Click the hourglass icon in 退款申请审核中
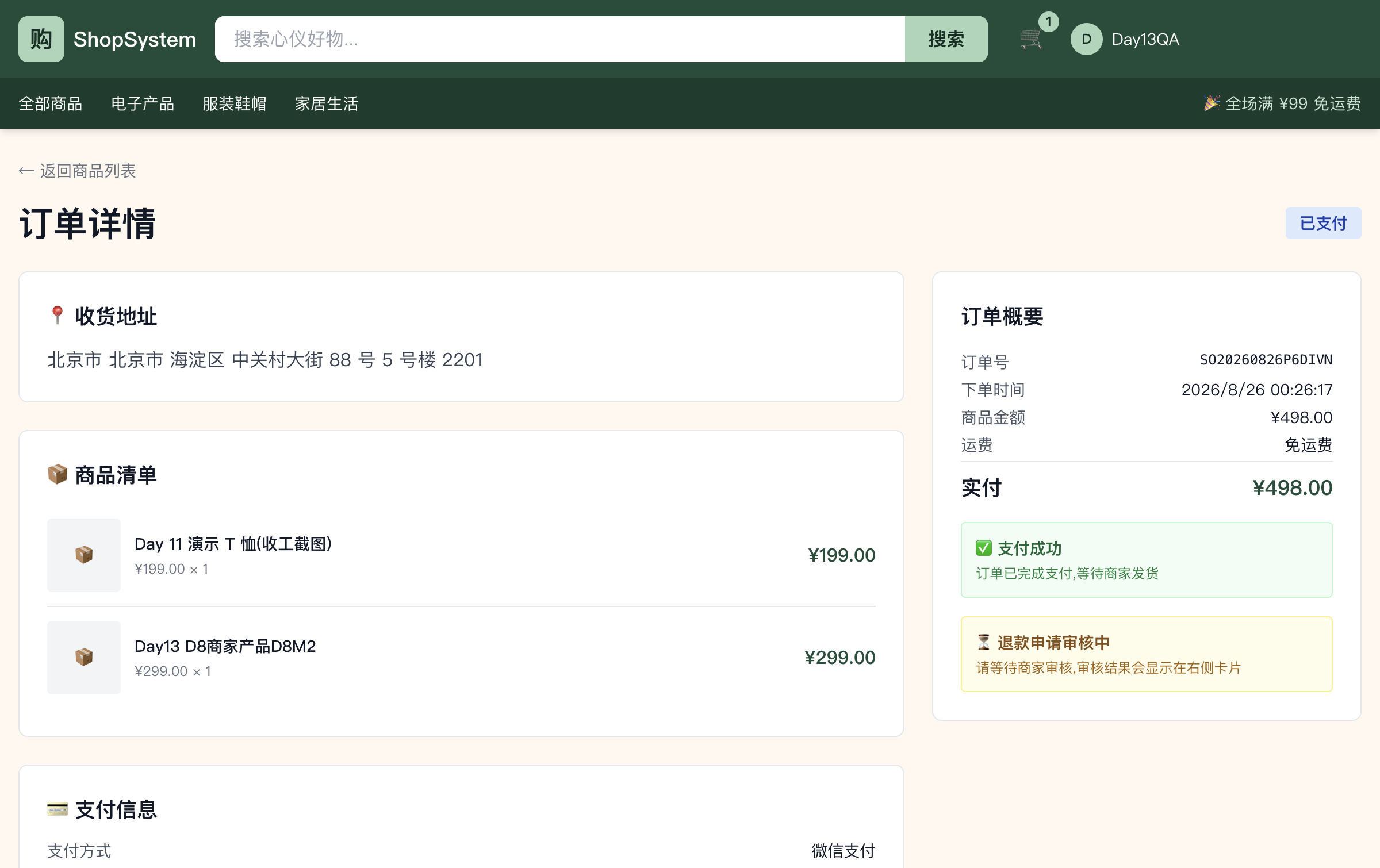 [984, 642]
